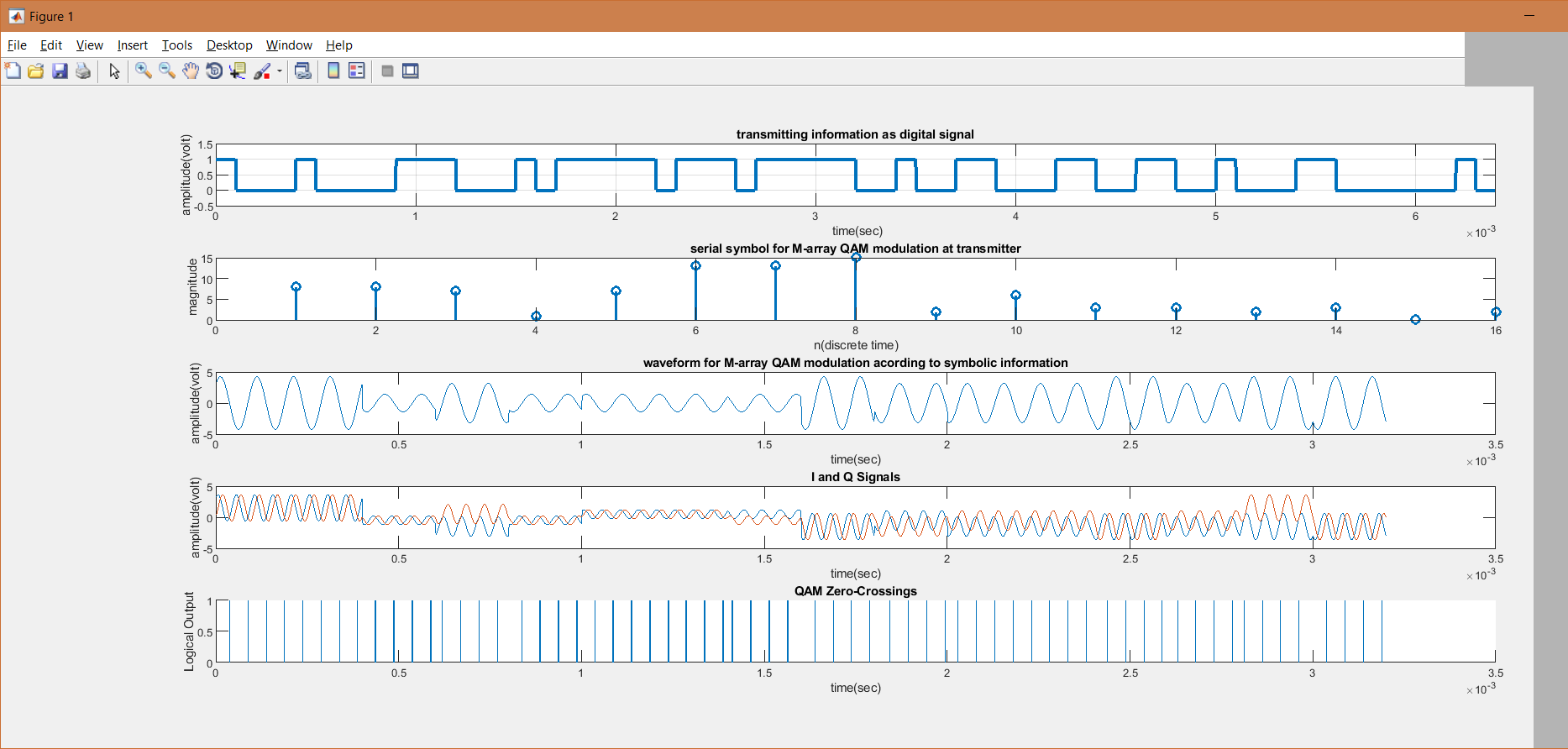1568x749 pixels.
Task: Click the 'Logical Output' y-axis label
Action: point(189,631)
